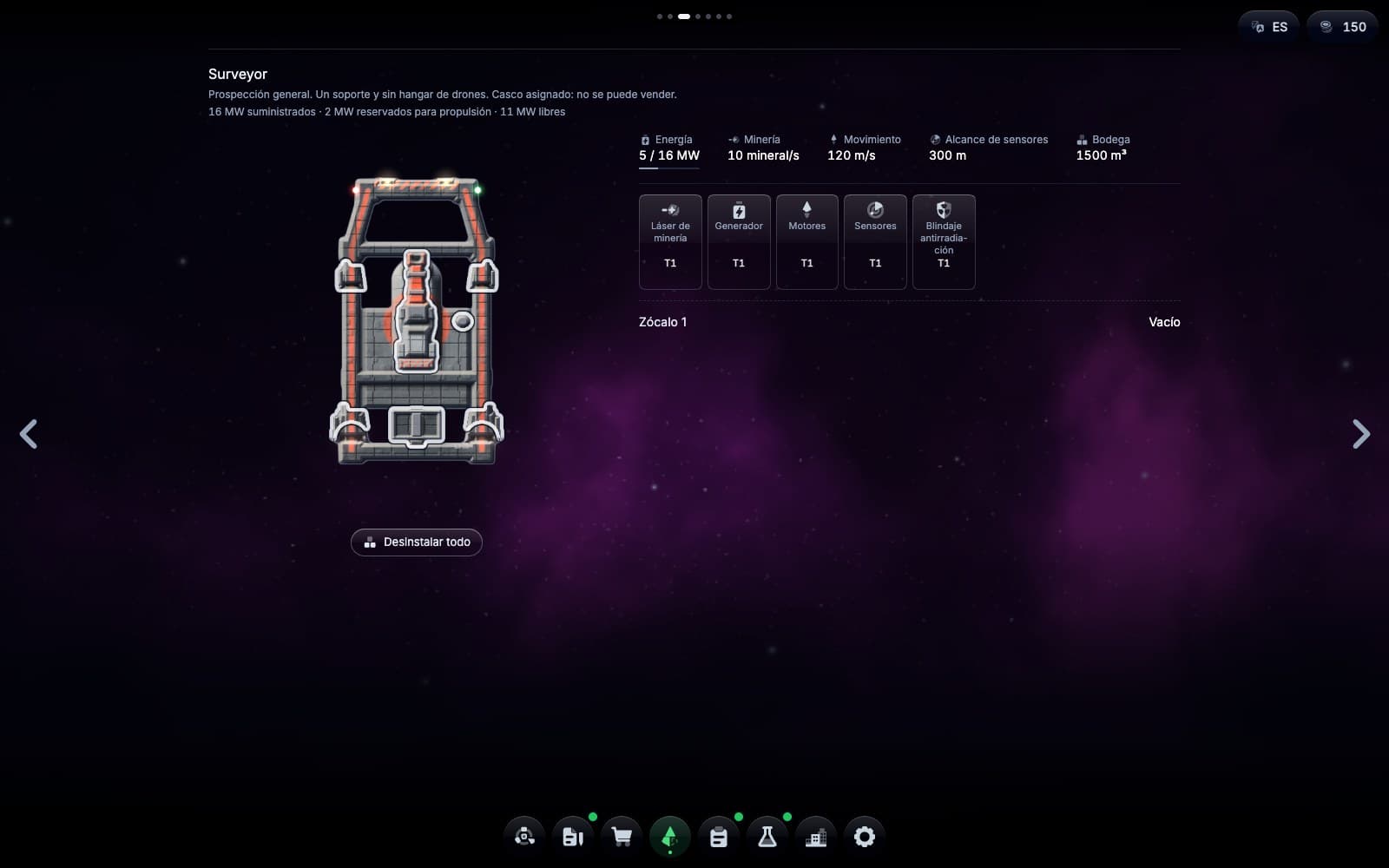Click the green ship icon in dock
The height and width of the screenshot is (868, 1389).
[x=670, y=837]
